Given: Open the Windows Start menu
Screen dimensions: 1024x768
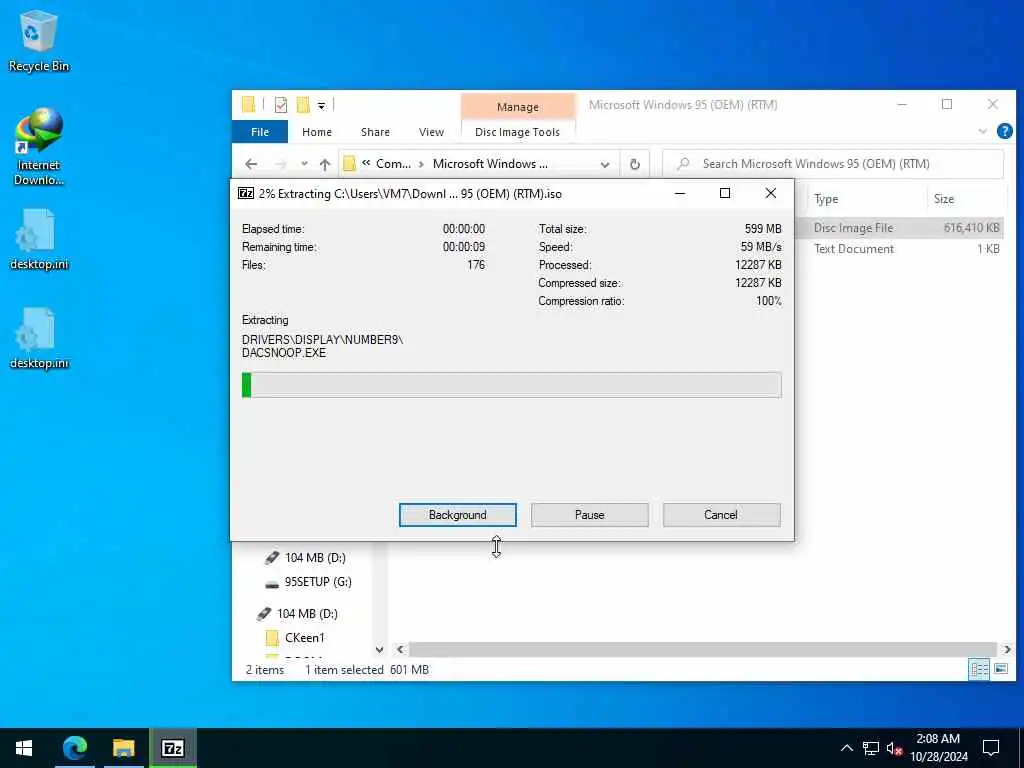Looking at the screenshot, I should click(24, 748).
